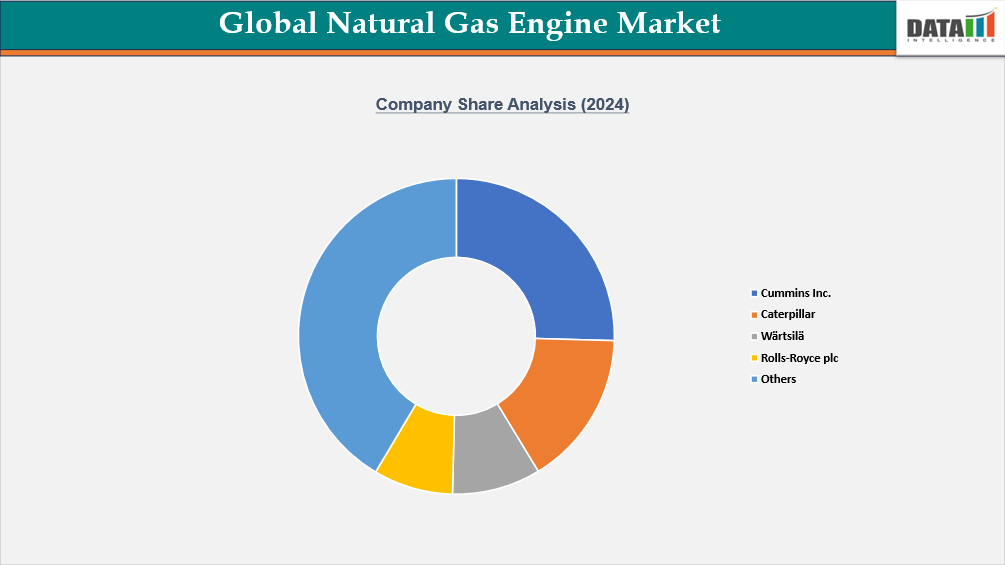
Task: Click the Caterpillar legend color marker
Action: tap(754, 315)
